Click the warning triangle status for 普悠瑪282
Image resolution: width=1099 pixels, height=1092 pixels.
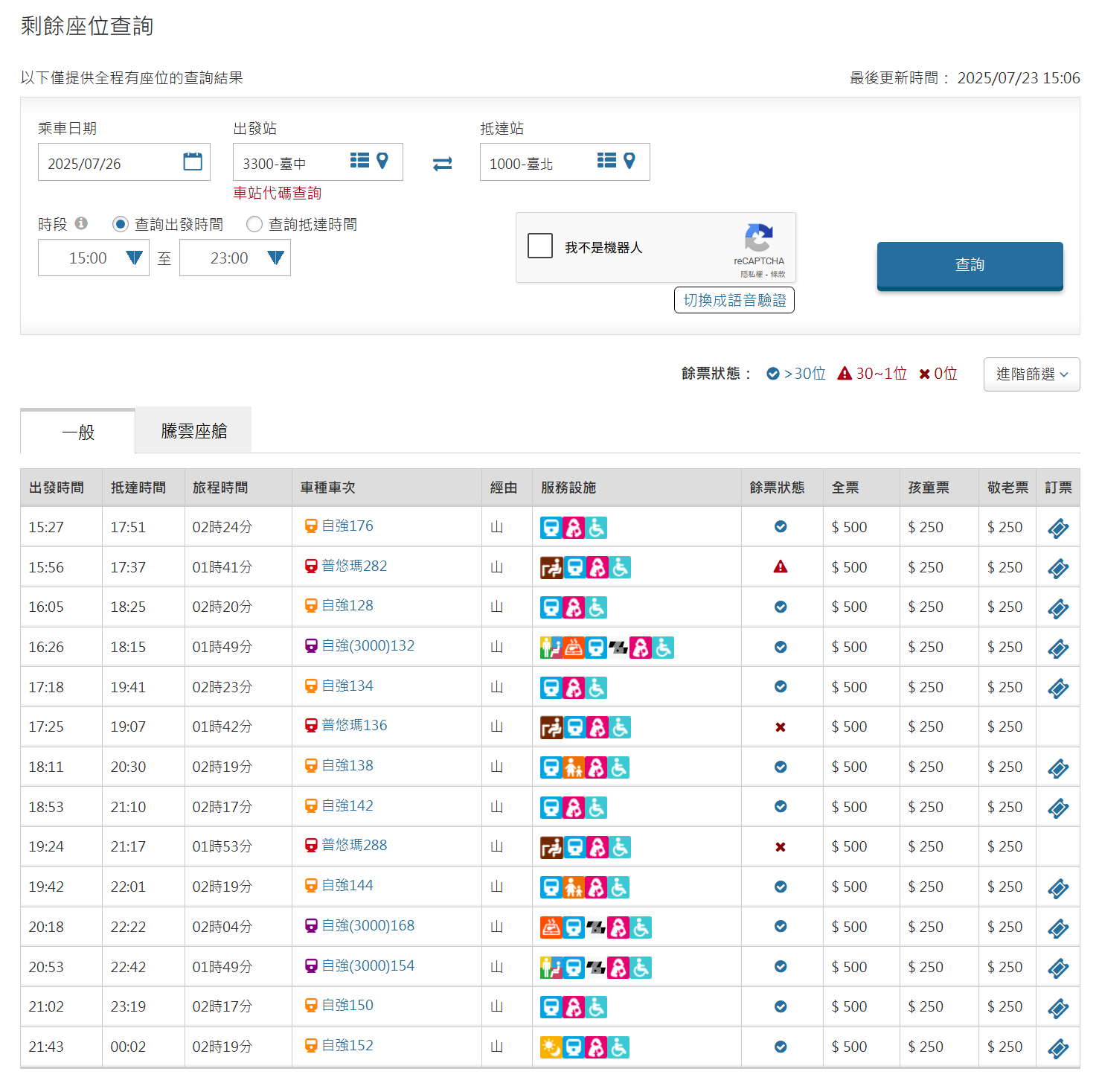[781, 567]
